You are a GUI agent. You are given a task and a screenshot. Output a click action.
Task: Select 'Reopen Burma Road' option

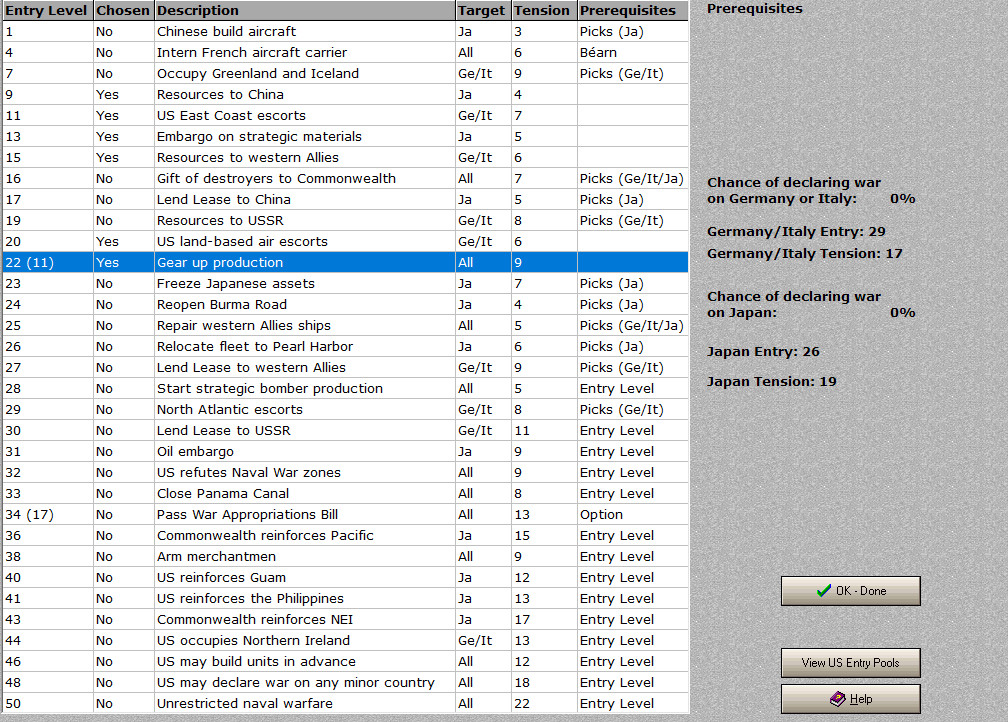coord(345,305)
